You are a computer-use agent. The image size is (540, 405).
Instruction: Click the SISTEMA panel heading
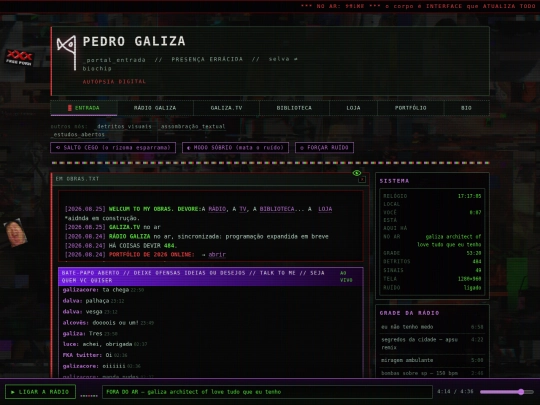tap(394, 181)
